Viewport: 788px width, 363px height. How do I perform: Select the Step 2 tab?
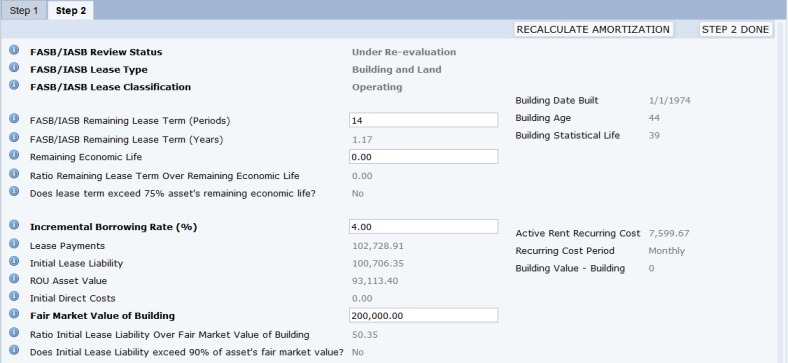click(x=70, y=11)
